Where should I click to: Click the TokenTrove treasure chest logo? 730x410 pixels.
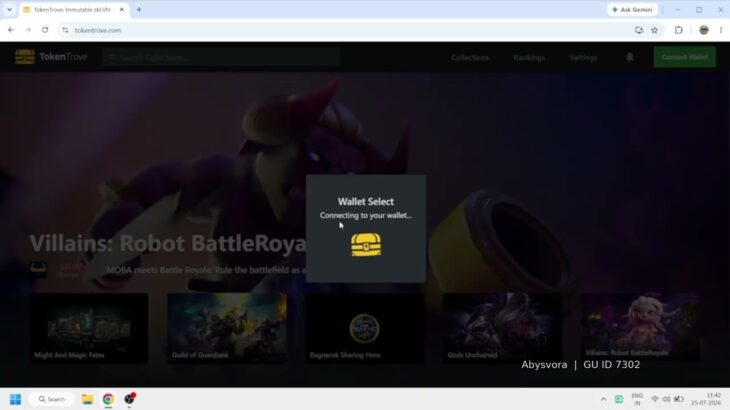25,57
